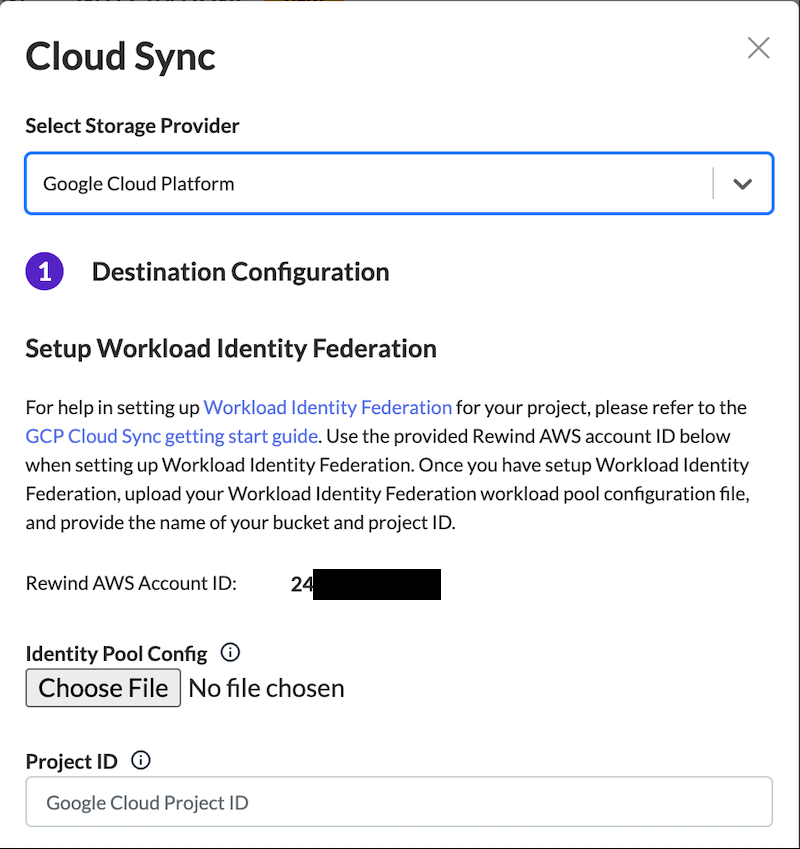Click the Rewind AWS Account ID value
The width and height of the screenshot is (800, 849).
(x=365, y=584)
